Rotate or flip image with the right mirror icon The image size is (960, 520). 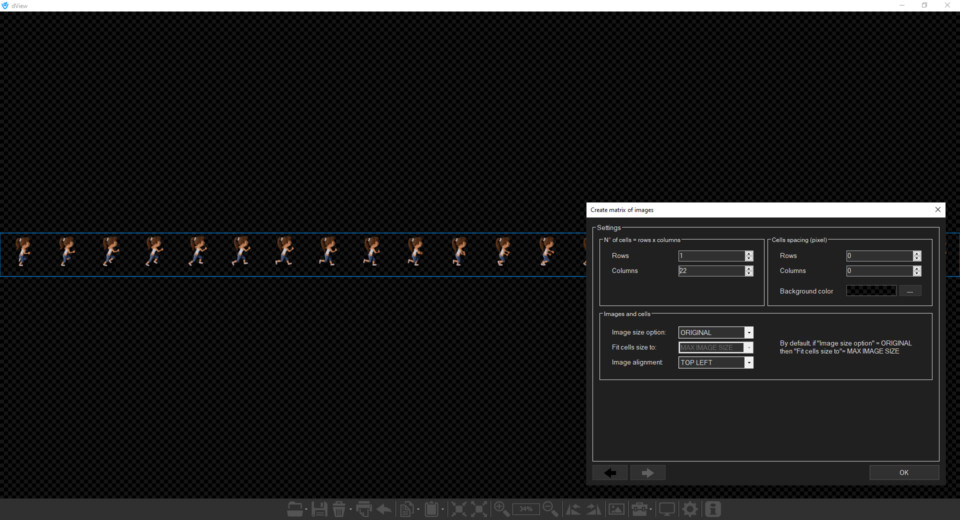pyautogui.click(x=594, y=509)
